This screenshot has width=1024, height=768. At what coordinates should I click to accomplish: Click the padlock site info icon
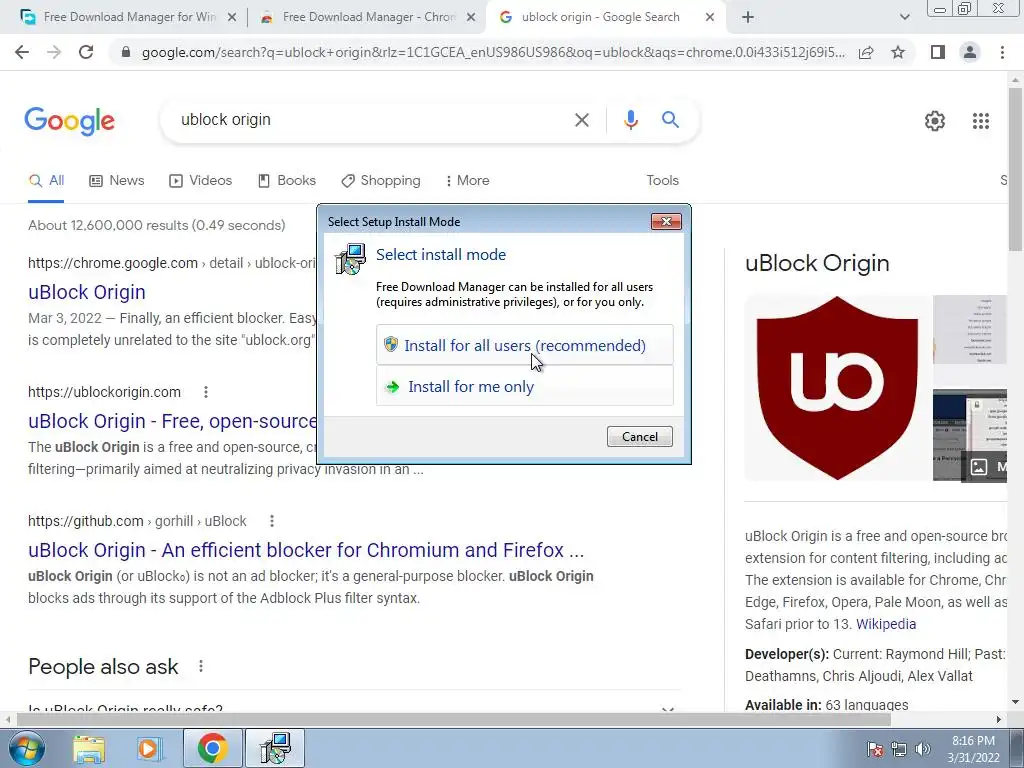(126, 52)
